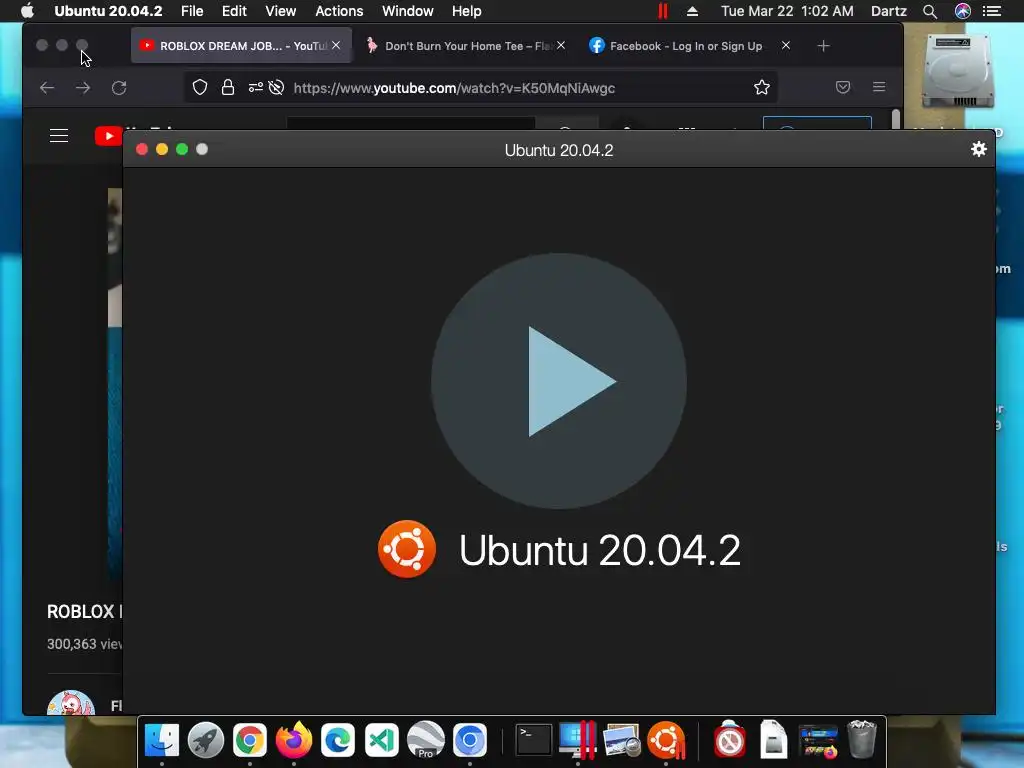Open the View menu
1024x768 pixels.
coord(280,11)
